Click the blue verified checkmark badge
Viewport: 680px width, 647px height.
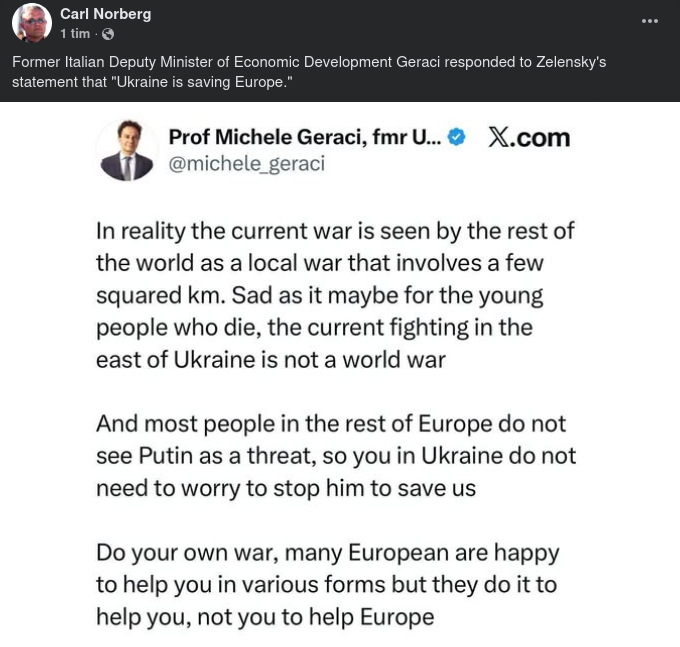point(456,137)
